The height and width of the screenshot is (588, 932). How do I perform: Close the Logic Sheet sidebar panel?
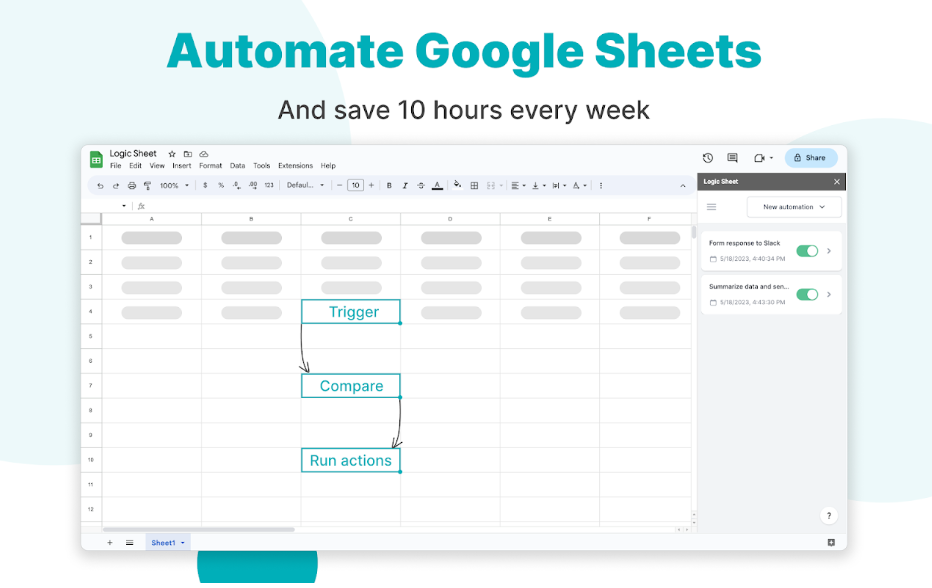837,182
